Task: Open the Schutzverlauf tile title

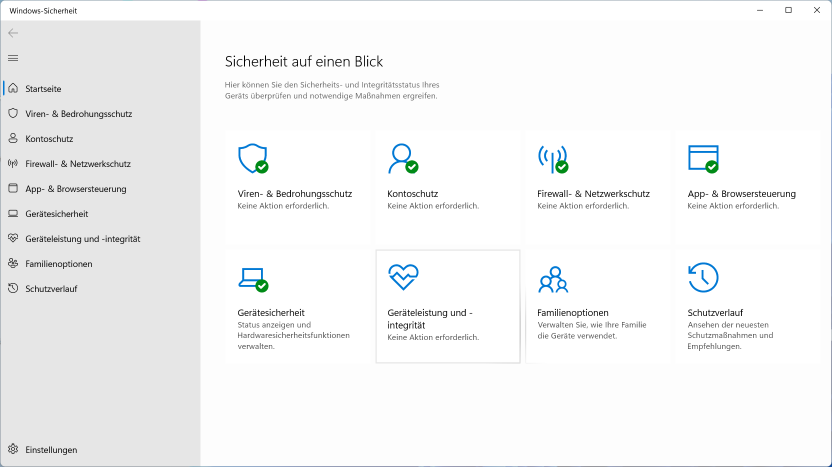Action: (715, 313)
